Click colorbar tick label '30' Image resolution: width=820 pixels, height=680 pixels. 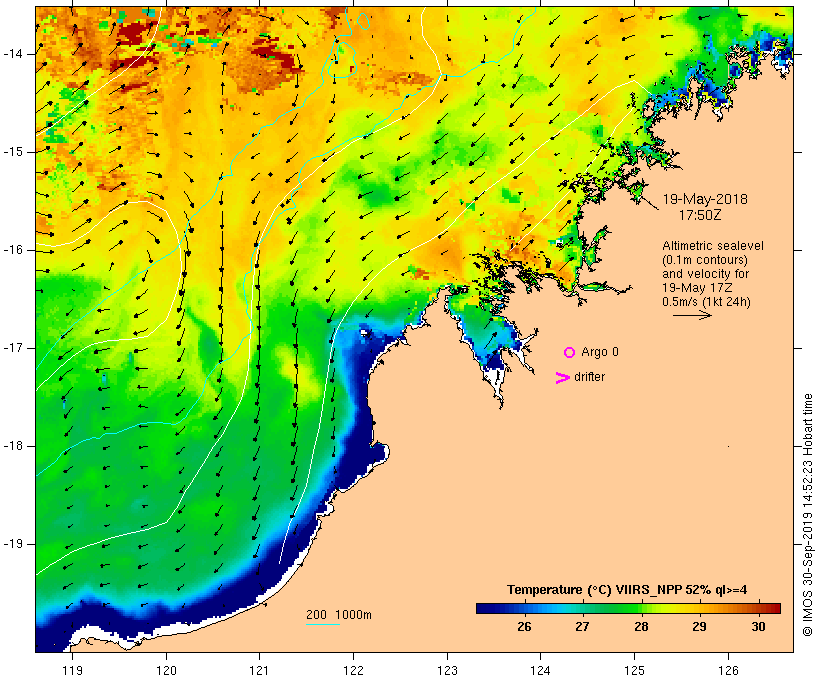758,627
